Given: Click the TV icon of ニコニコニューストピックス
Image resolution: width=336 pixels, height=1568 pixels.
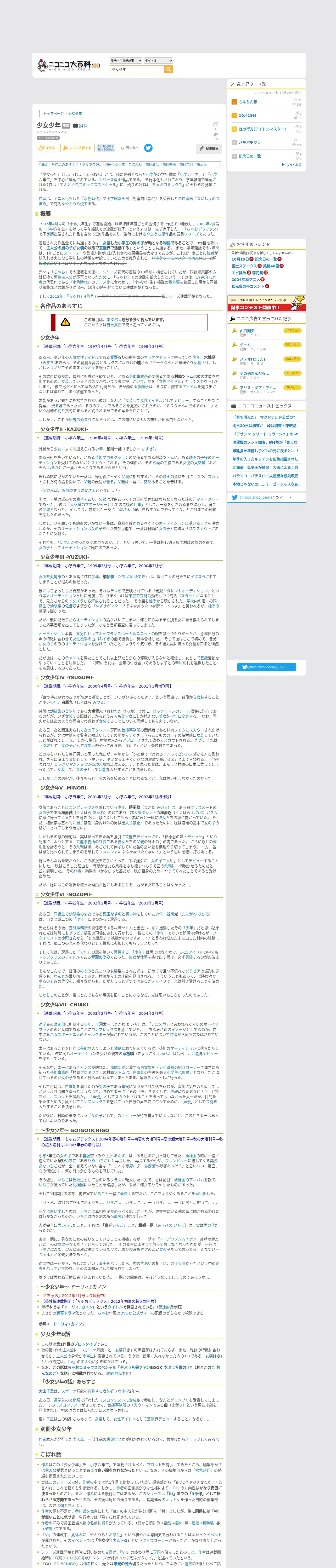Looking at the screenshot, I should tap(234, 406).
